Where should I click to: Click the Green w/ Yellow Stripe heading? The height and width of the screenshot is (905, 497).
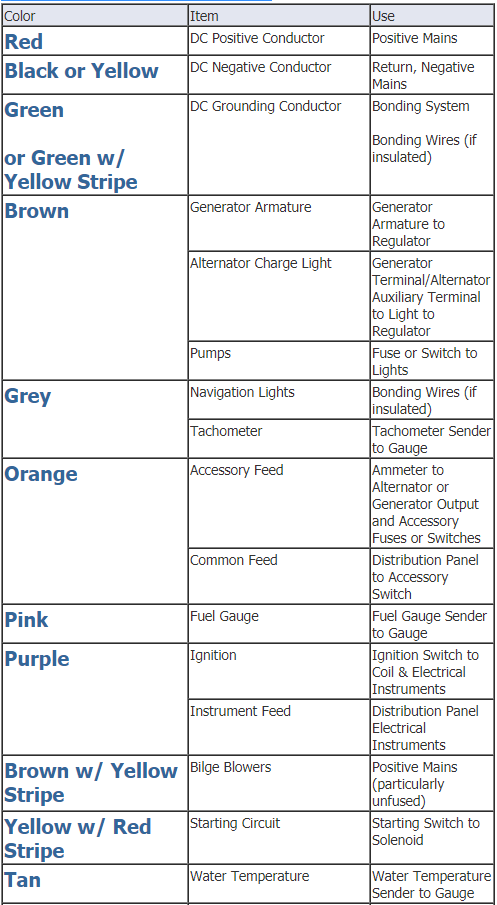[x=70, y=170]
